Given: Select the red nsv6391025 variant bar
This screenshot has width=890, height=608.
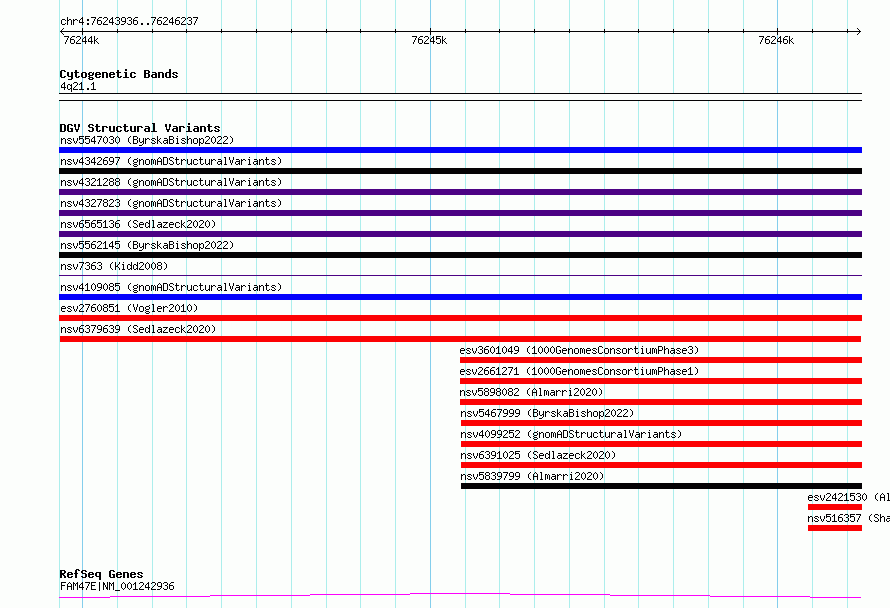Looking at the screenshot, I should [661, 465].
